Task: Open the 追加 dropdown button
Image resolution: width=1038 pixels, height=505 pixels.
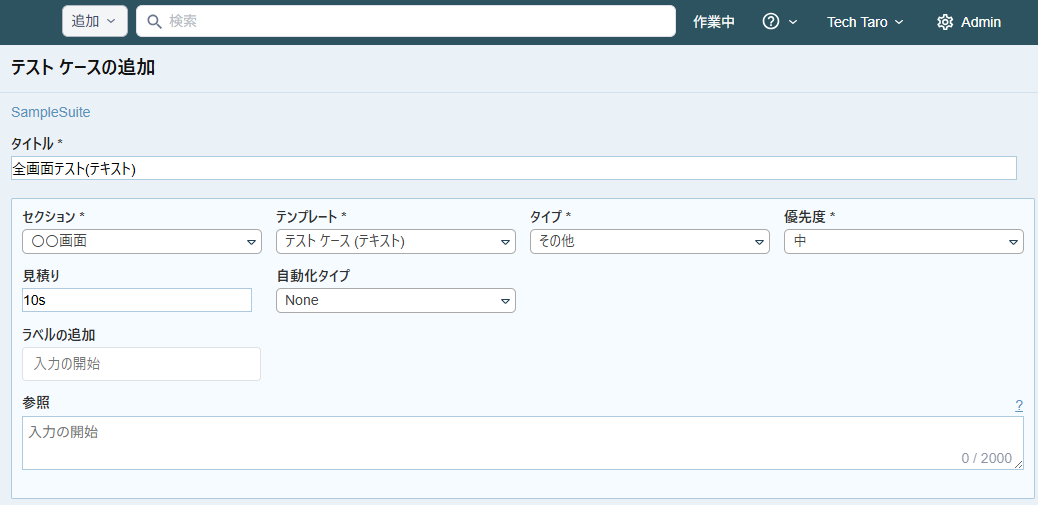Action: (x=94, y=21)
